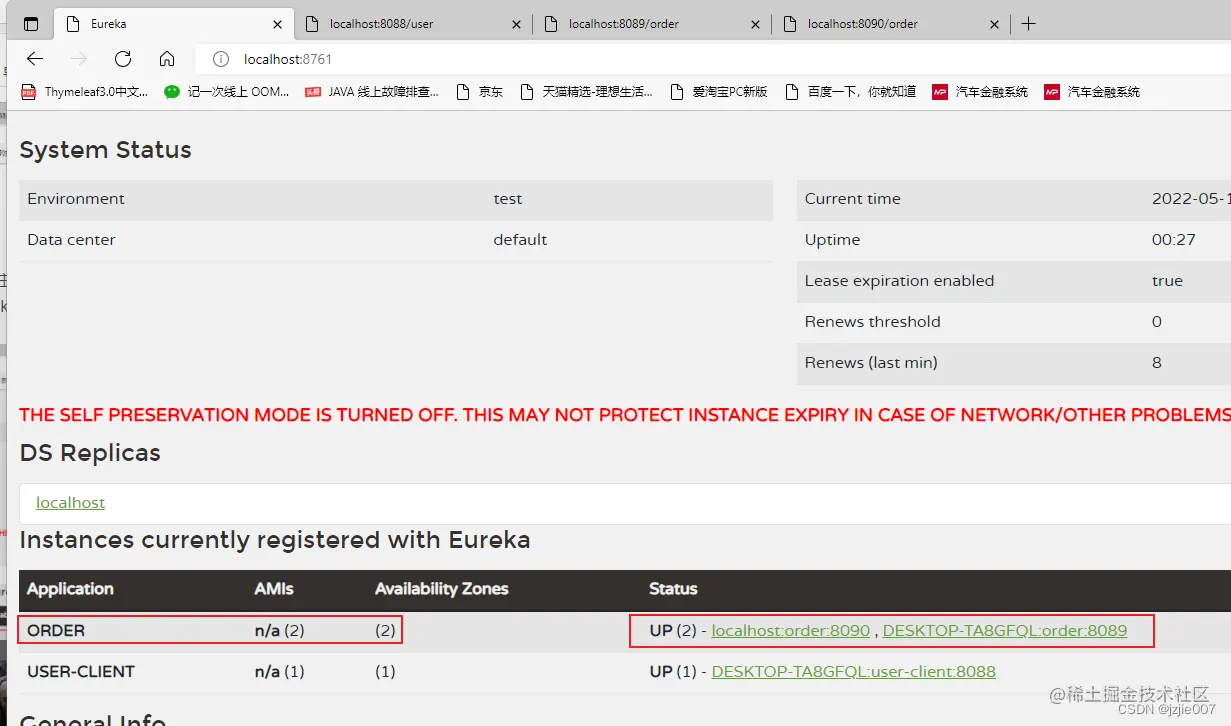Click the Thymeleaf bookmark PDF icon
The image size is (1231, 726).
[x=29, y=92]
